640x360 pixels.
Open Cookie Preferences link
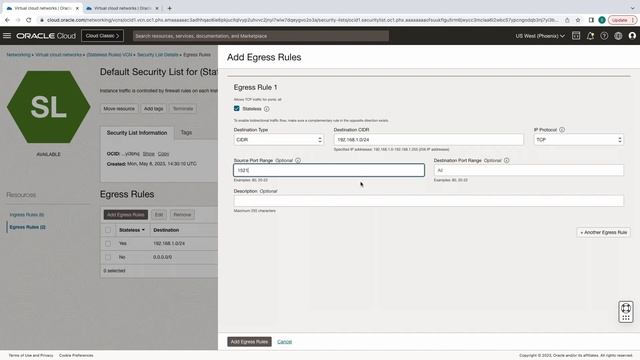coord(76,356)
